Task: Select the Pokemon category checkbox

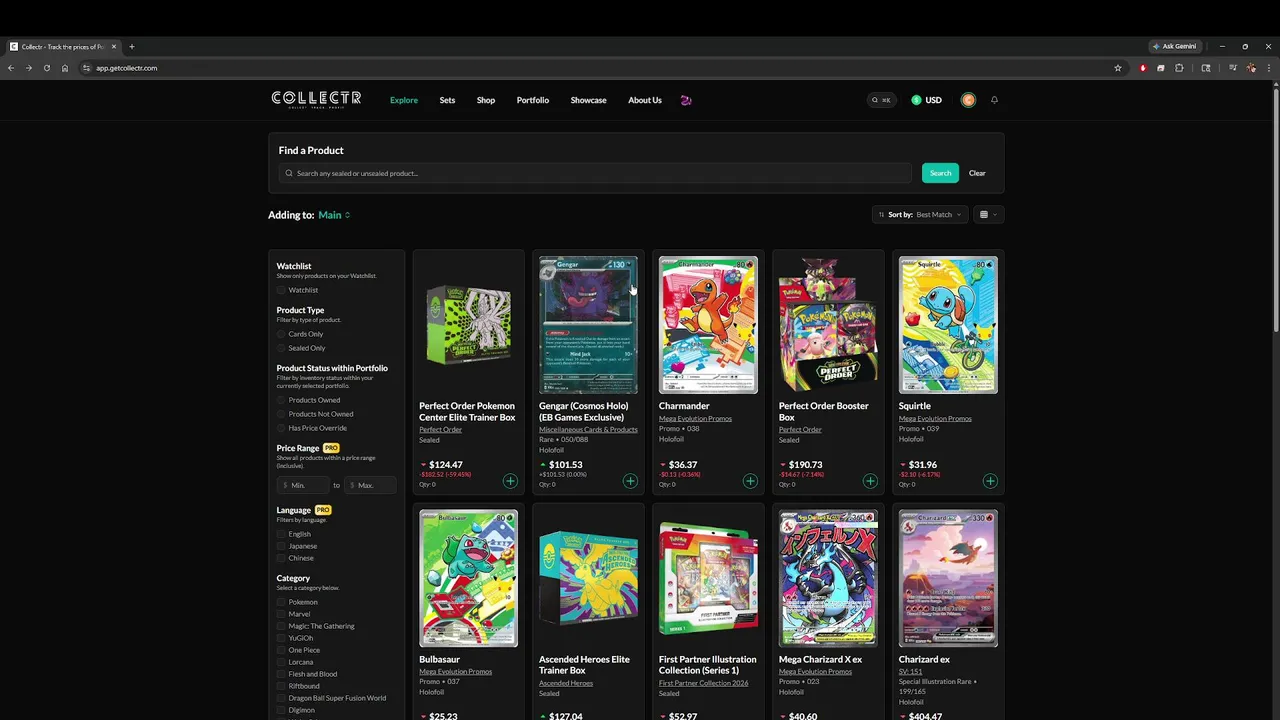Action: (x=281, y=602)
